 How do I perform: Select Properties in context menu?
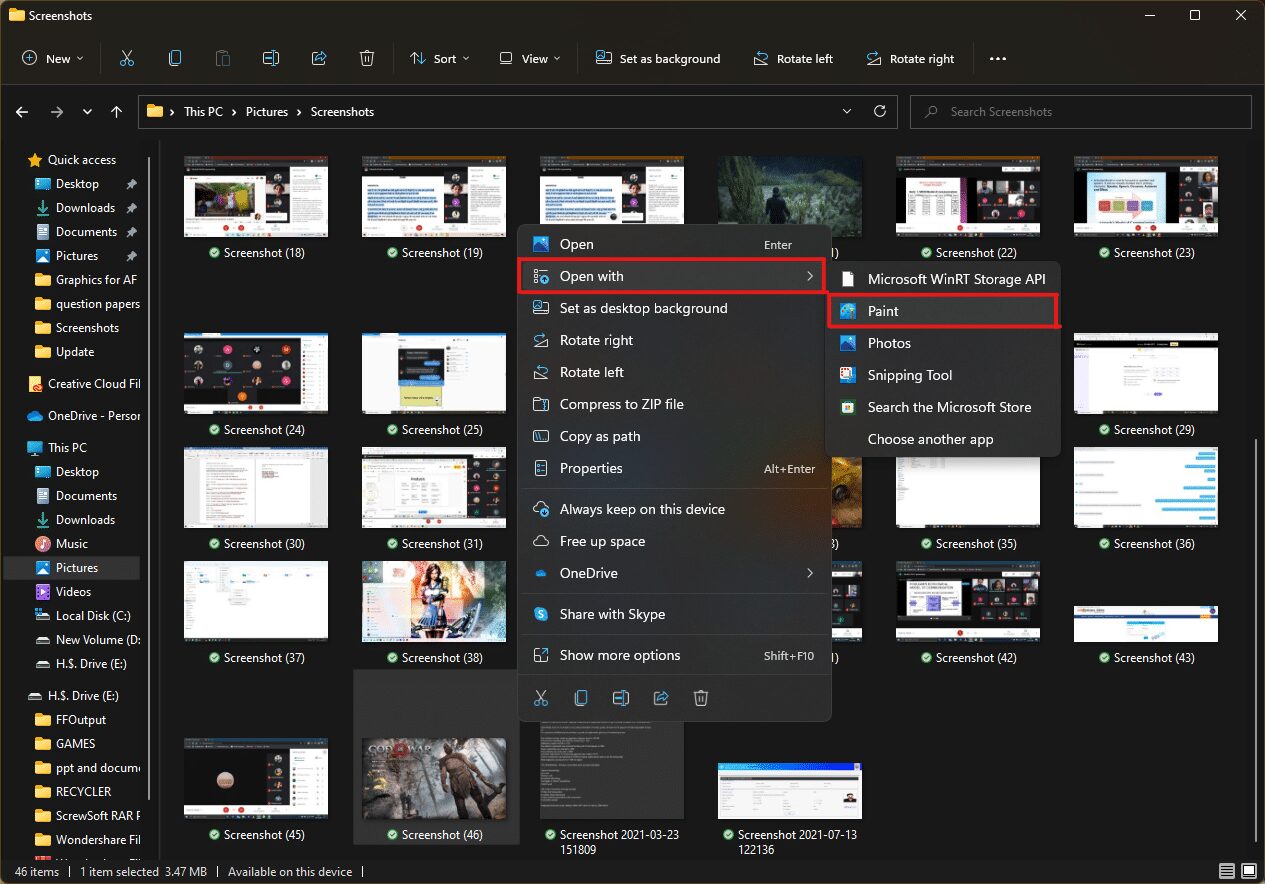(674, 468)
